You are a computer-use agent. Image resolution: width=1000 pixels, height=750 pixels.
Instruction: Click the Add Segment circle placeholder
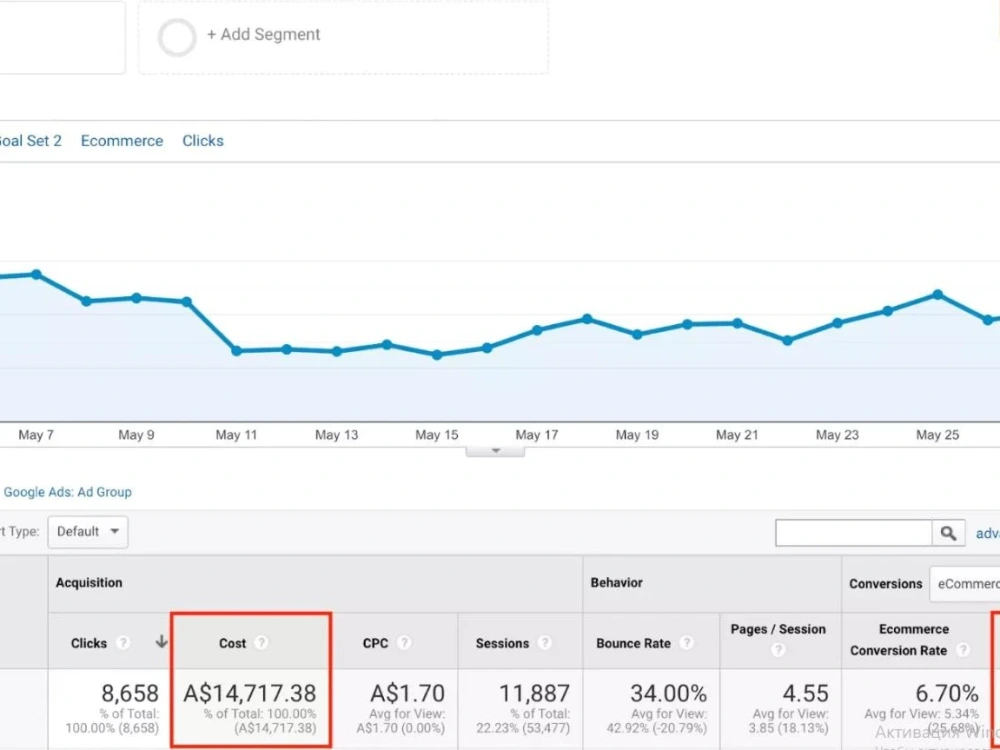tap(177, 38)
